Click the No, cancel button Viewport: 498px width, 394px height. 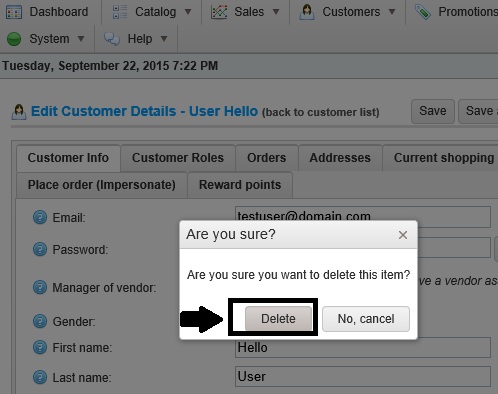(x=366, y=319)
